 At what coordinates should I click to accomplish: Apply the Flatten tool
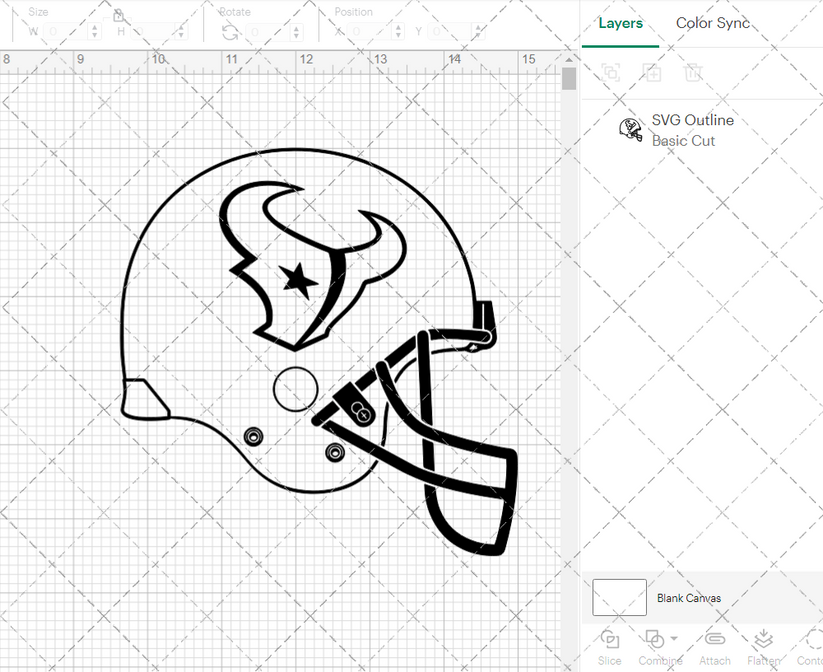tap(763, 640)
